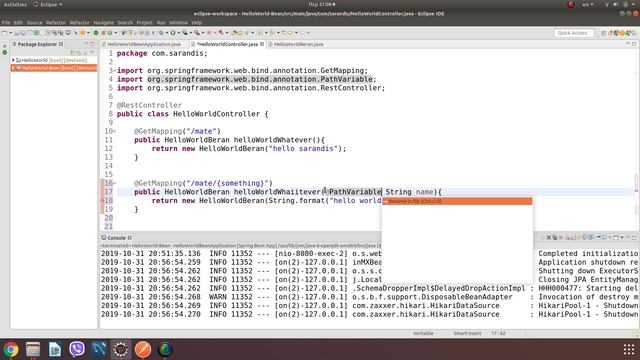
Task: Open the Run menu
Action: [161, 22]
